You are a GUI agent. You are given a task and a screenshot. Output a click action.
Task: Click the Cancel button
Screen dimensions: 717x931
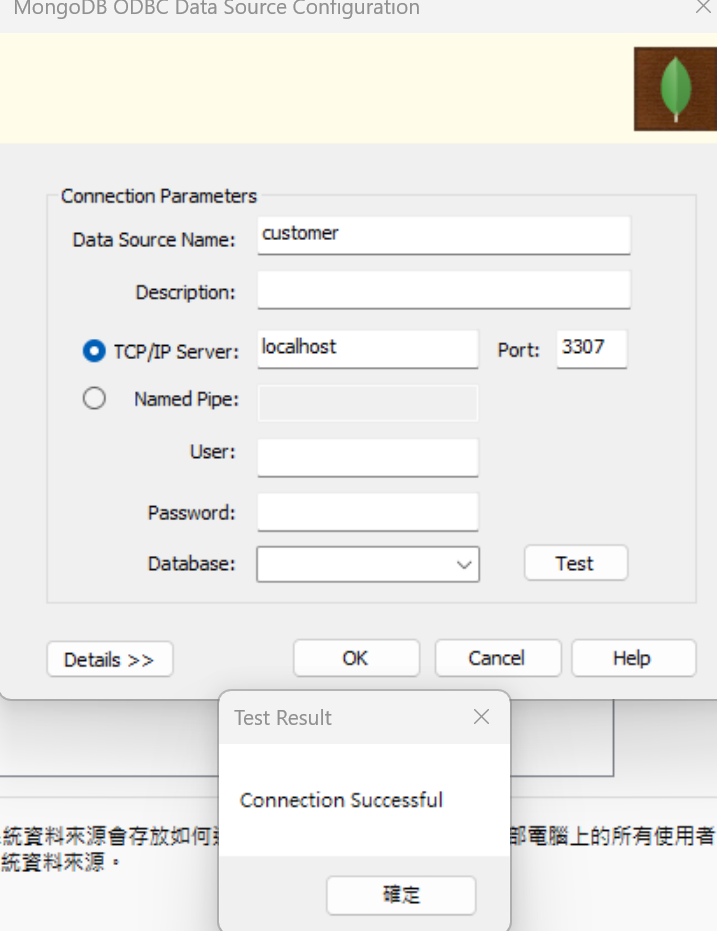(497, 658)
